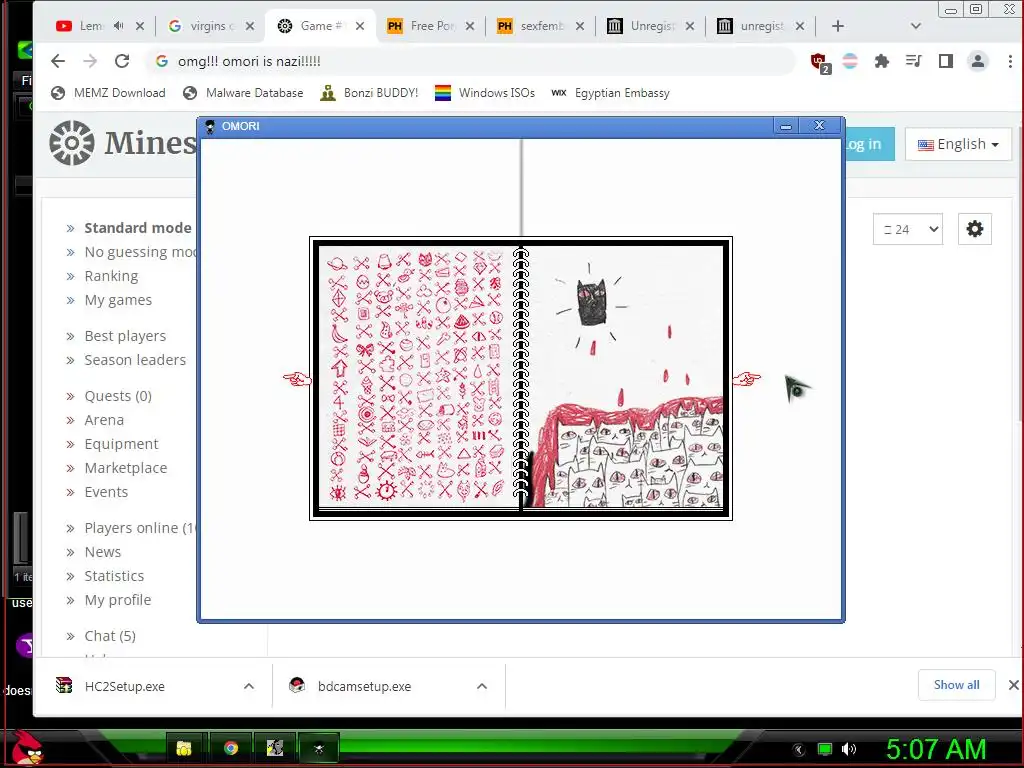Click the black cat drawing in OMORI
The image size is (1024, 768).
[592, 302]
